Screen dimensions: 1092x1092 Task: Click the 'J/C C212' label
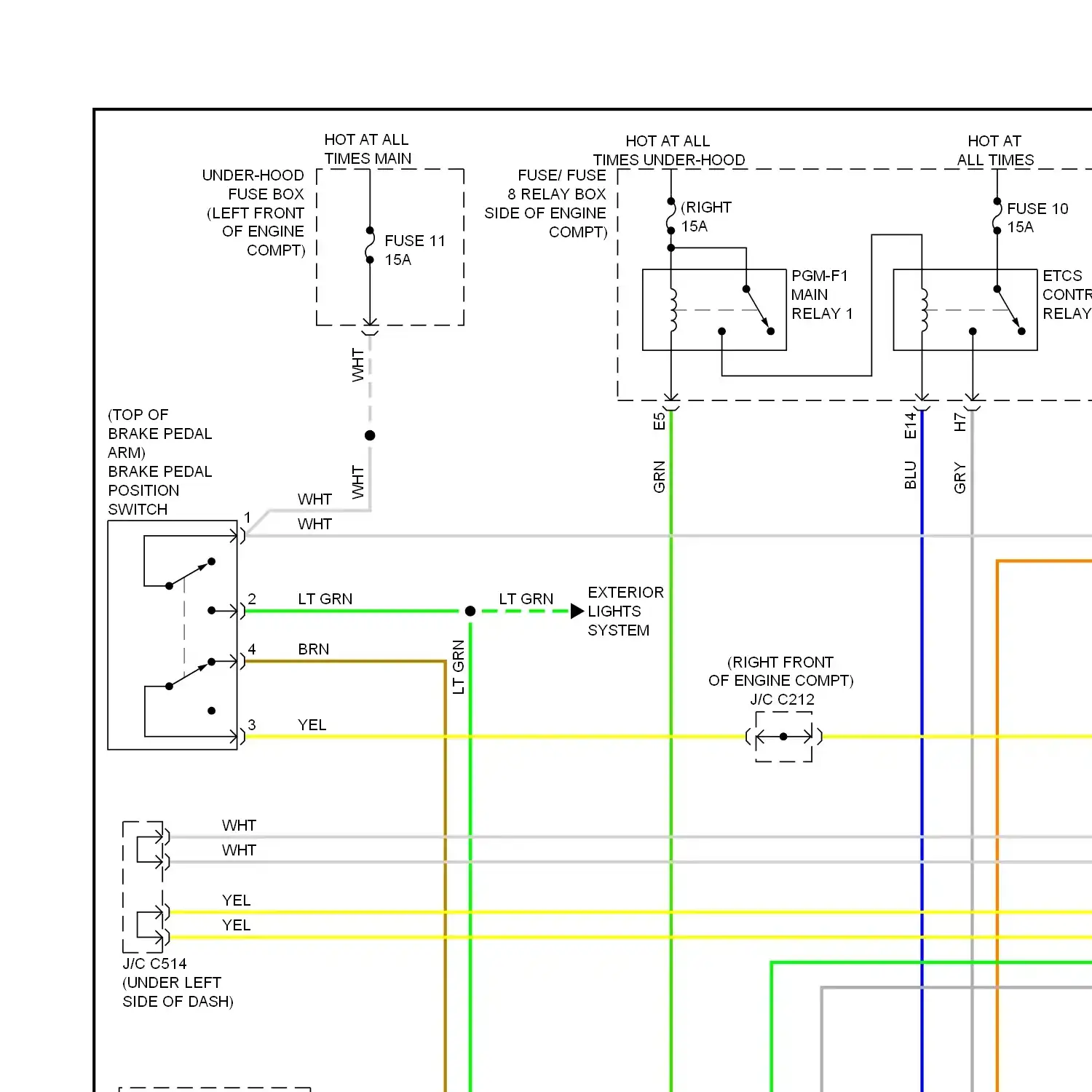click(783, 700)
